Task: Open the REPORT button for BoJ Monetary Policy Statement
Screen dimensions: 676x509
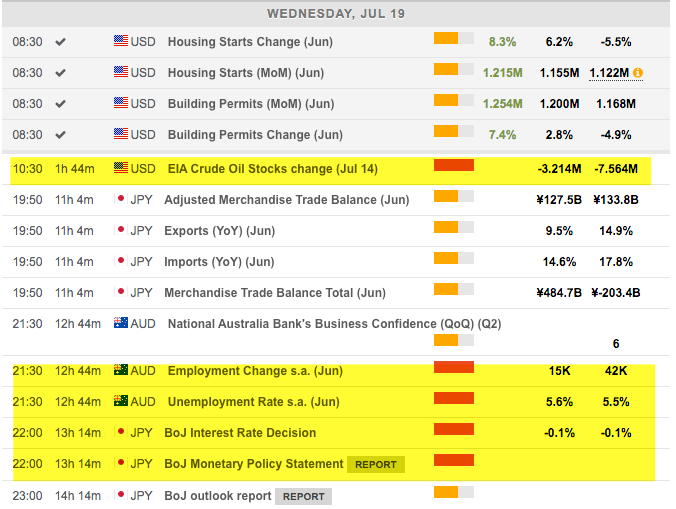Action: [x=376, y=465]
